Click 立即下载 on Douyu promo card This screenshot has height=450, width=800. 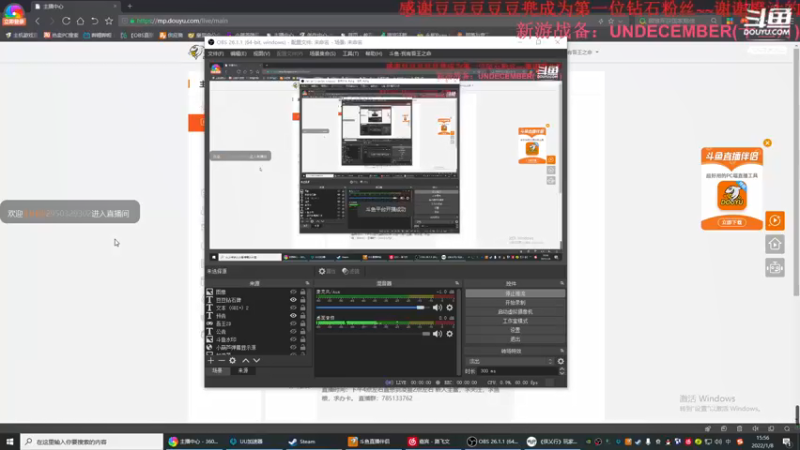click(732, 222)
